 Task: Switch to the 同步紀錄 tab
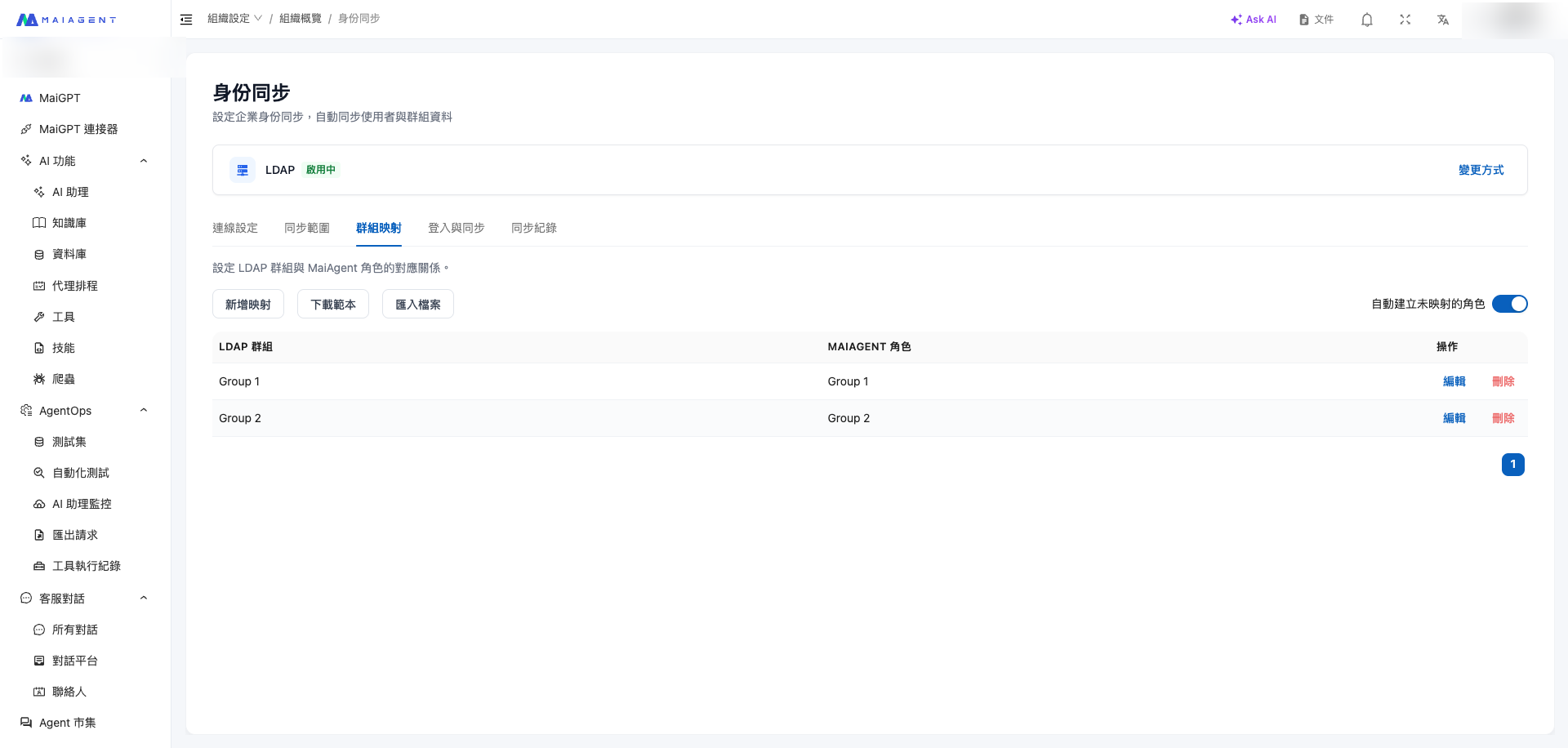point(534,228)
